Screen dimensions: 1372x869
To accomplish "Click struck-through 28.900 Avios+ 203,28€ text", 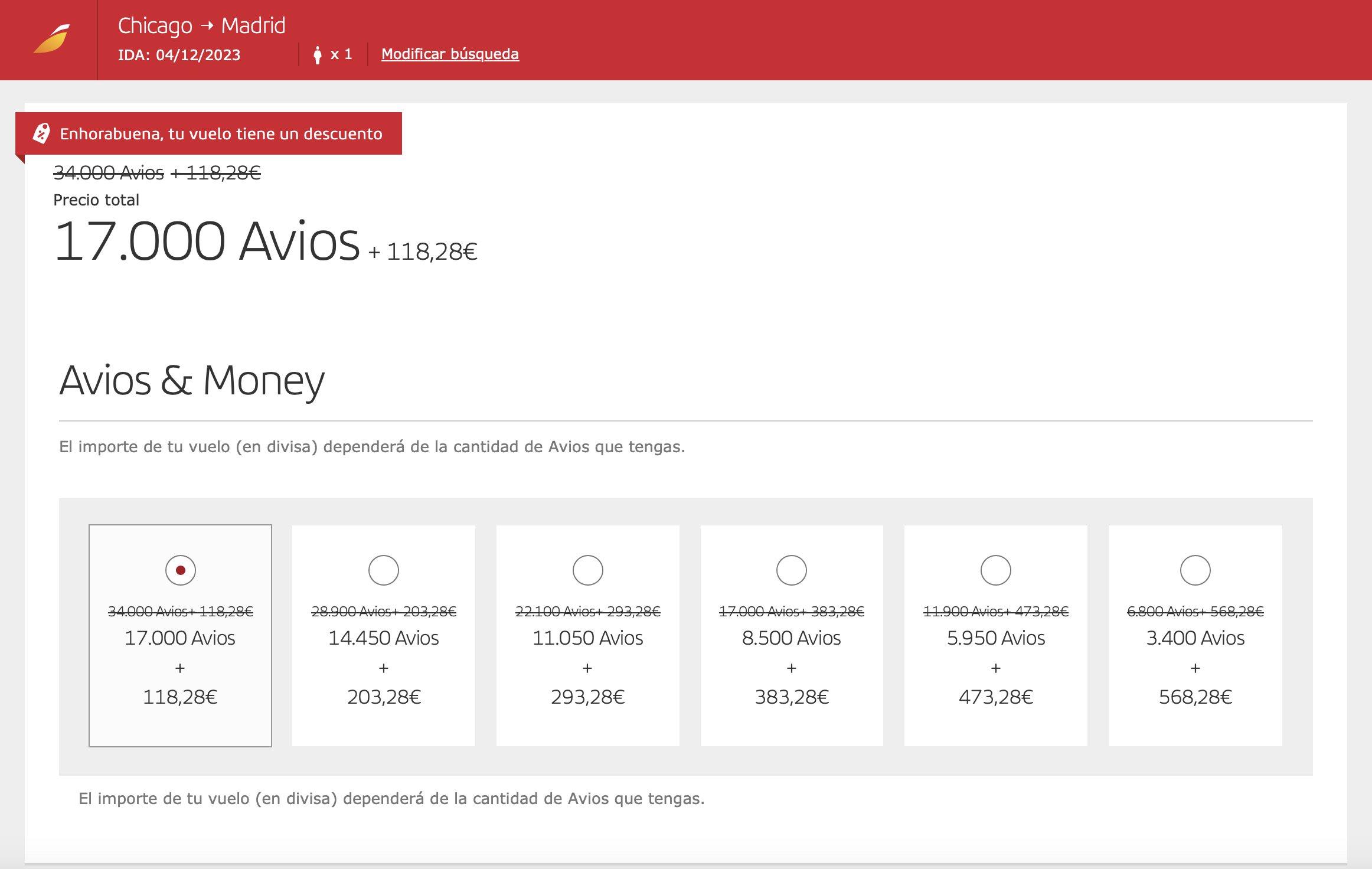I will (384, 612).
